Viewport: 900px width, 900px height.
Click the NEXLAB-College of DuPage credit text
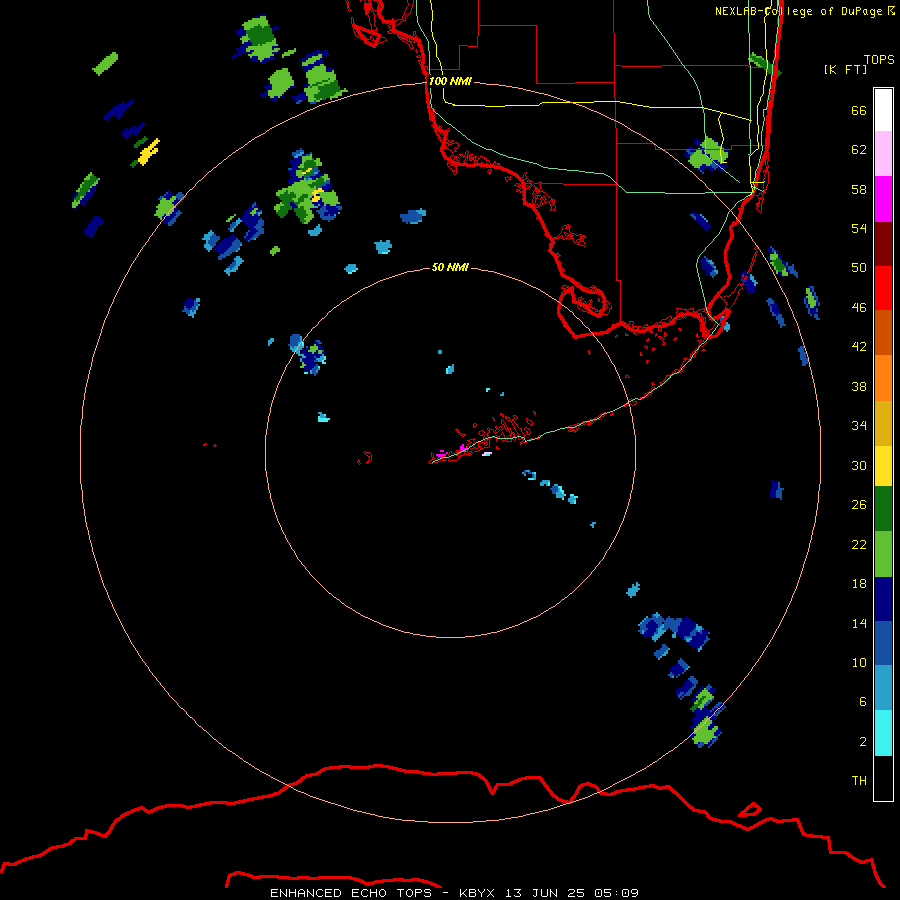[x=804, y=11]
